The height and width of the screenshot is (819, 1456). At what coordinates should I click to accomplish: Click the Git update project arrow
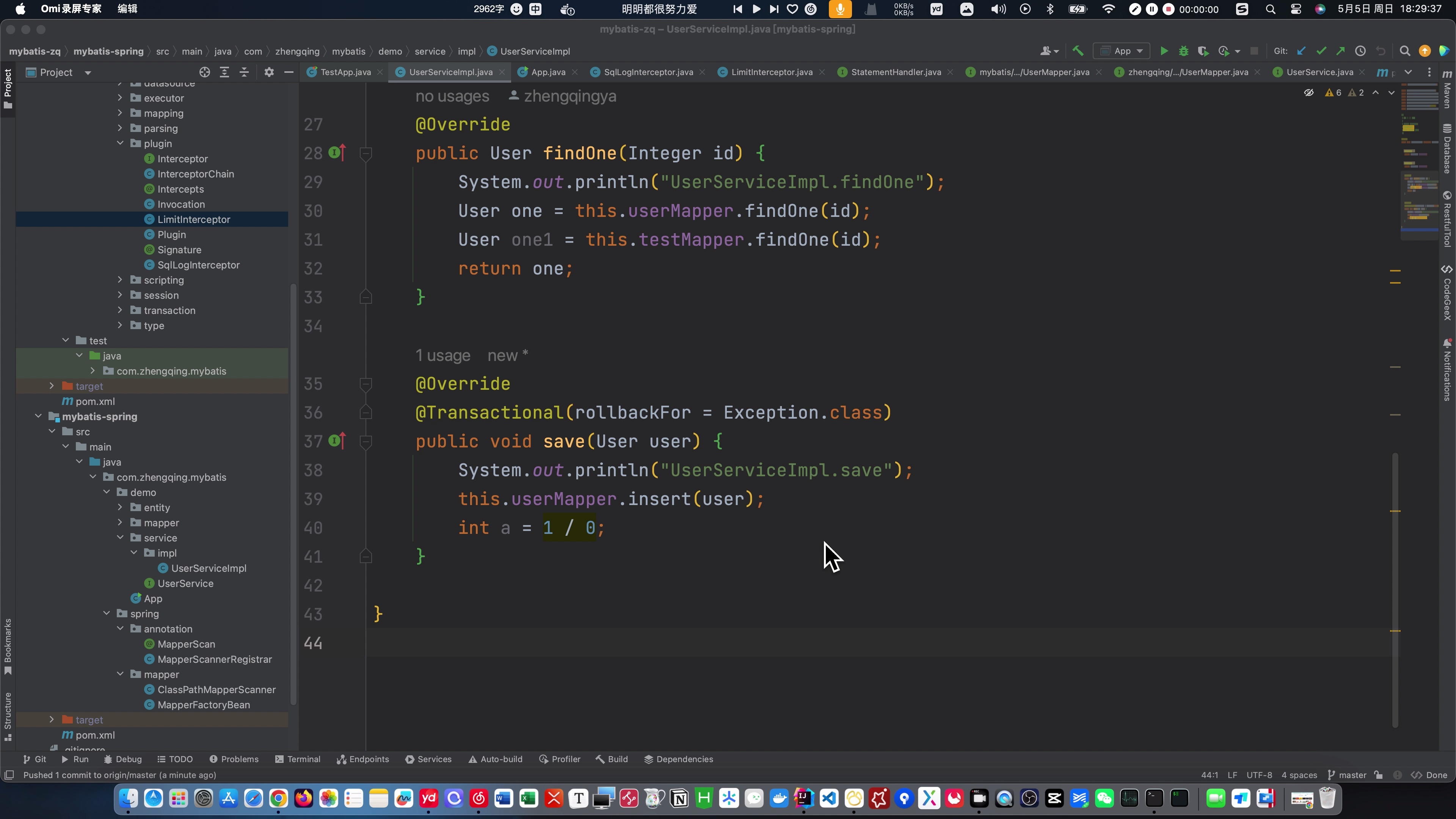(x=1302, y=52)
